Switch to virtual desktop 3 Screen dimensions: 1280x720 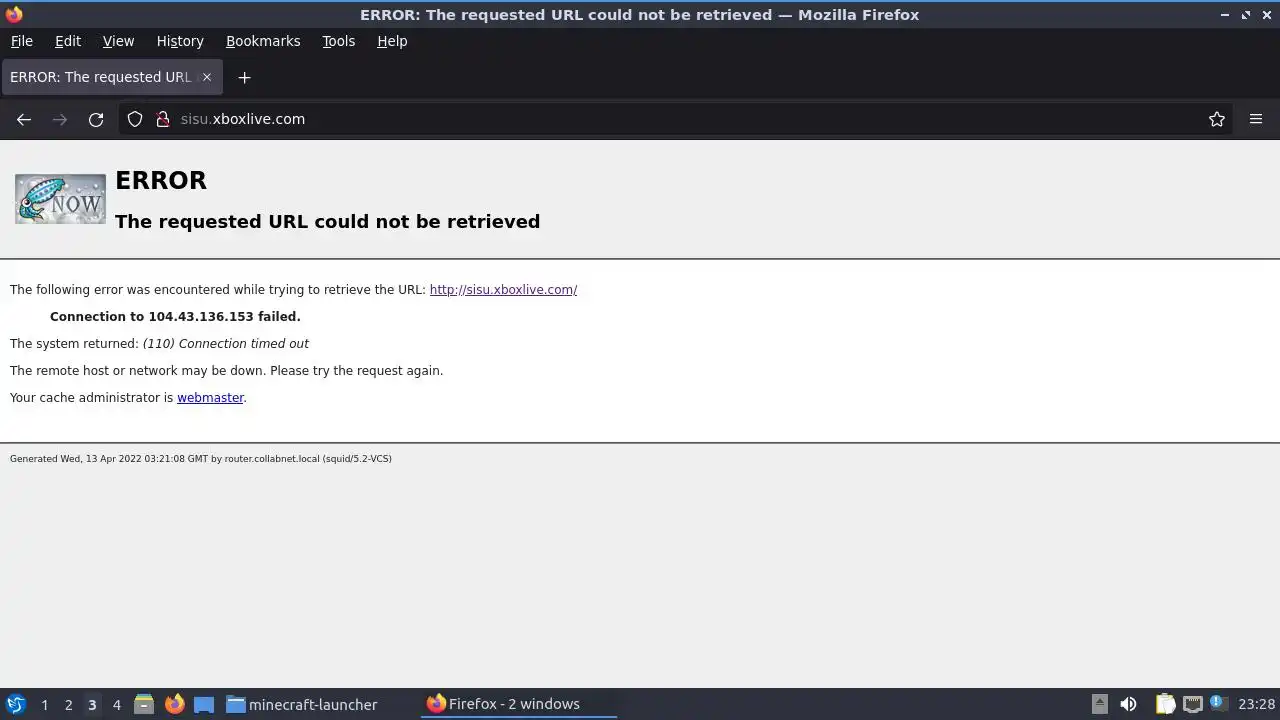(x=92, y=705)
